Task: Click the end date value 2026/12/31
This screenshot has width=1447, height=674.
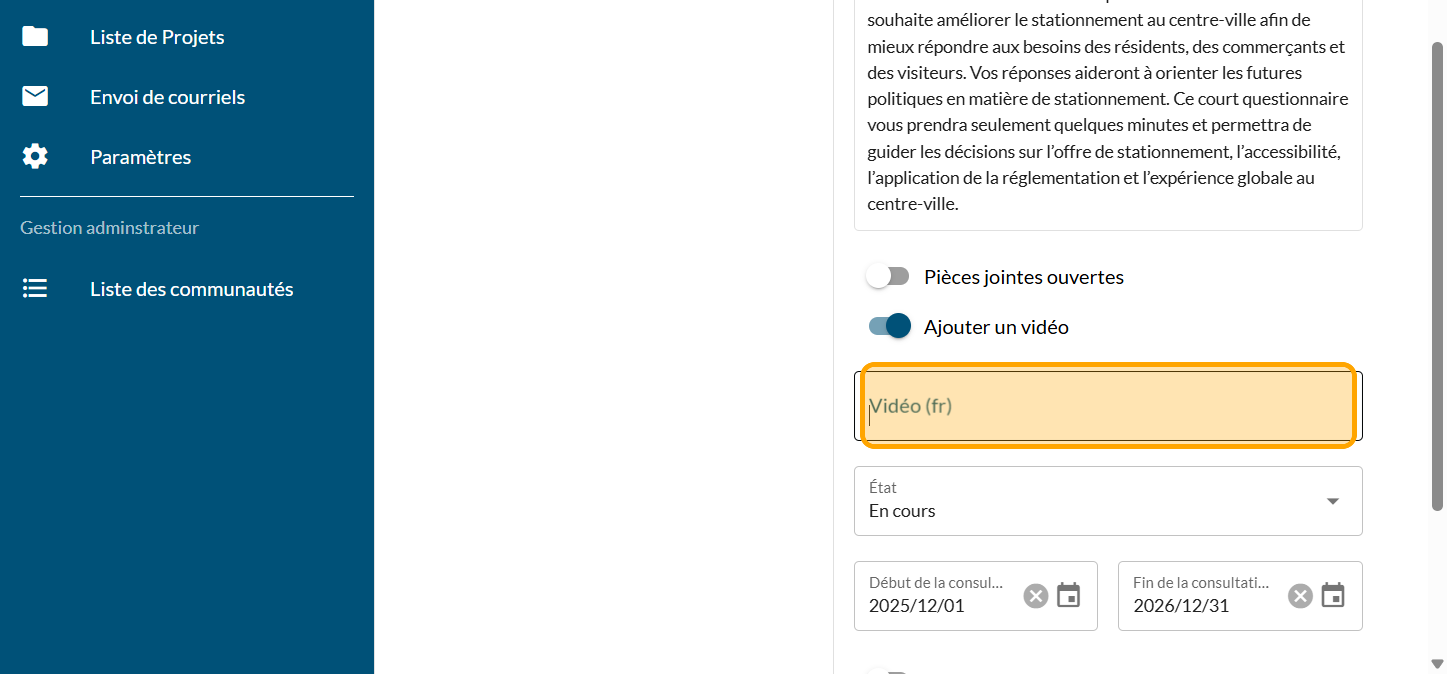Action: point(1181,606)
